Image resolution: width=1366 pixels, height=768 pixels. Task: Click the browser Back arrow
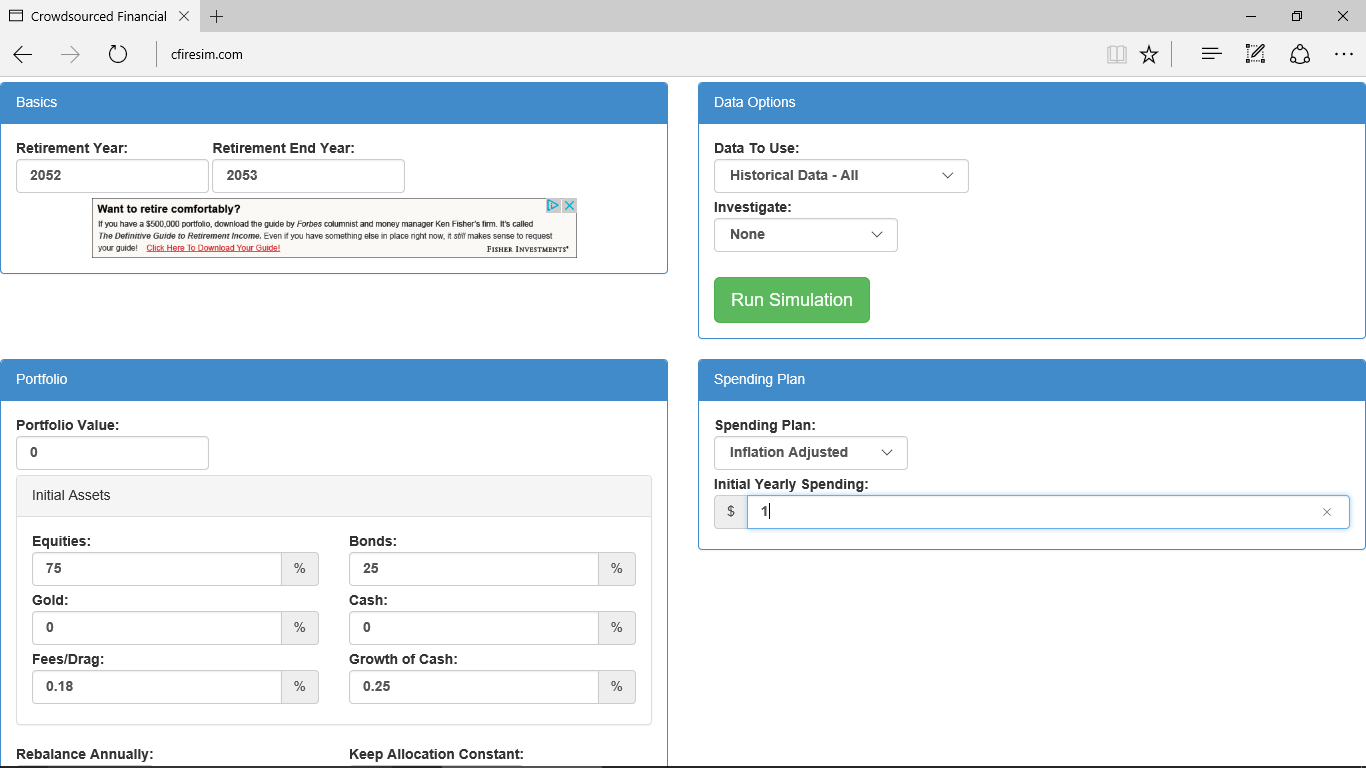(x=23, y=55)
